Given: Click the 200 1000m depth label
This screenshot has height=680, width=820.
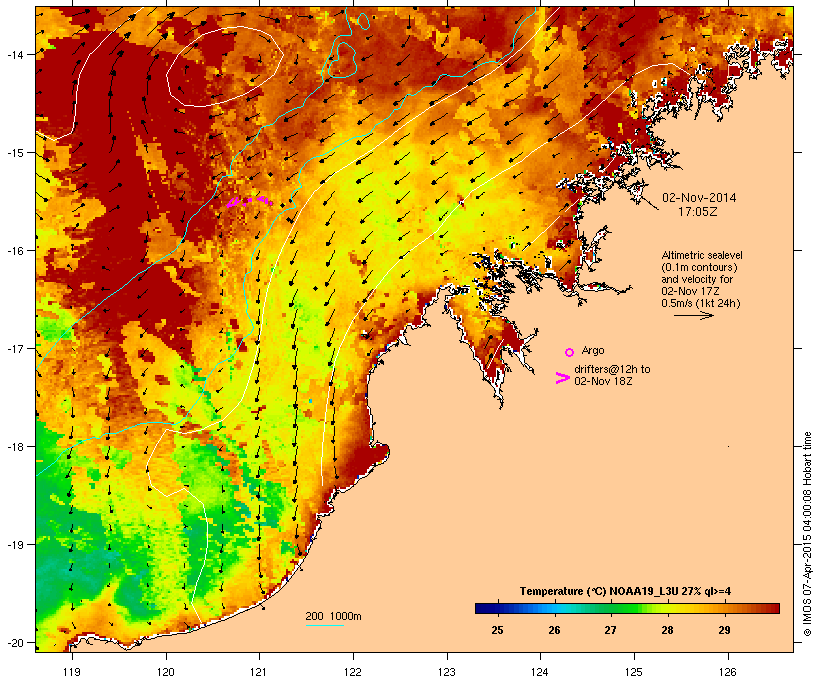Looking at the screenshot, I should click(x=333, y=616).
